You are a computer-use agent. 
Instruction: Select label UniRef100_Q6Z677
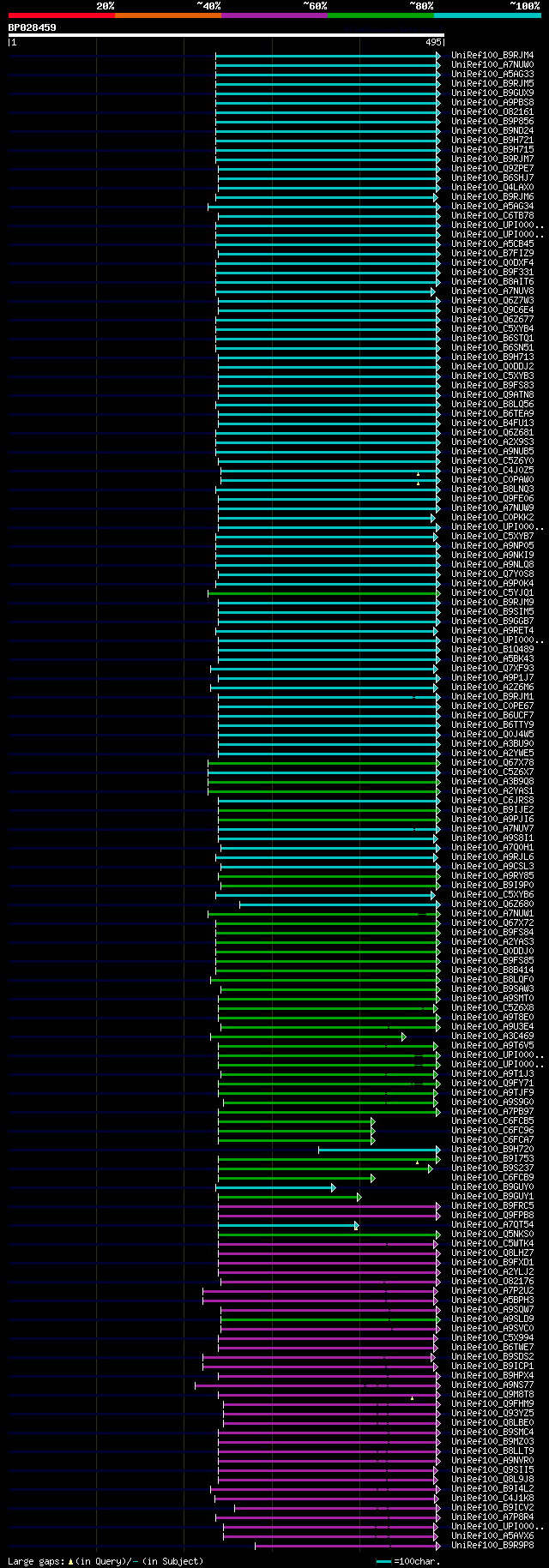pyautogui.click(x=492, y=320)
